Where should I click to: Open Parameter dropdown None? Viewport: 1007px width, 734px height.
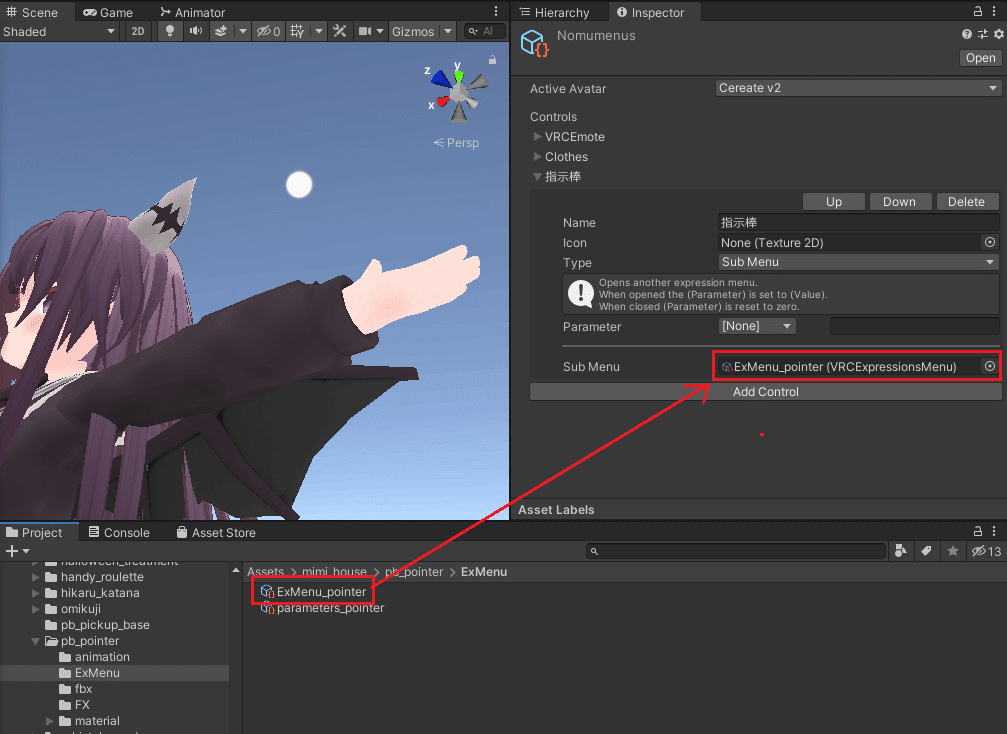coord(757,326)
